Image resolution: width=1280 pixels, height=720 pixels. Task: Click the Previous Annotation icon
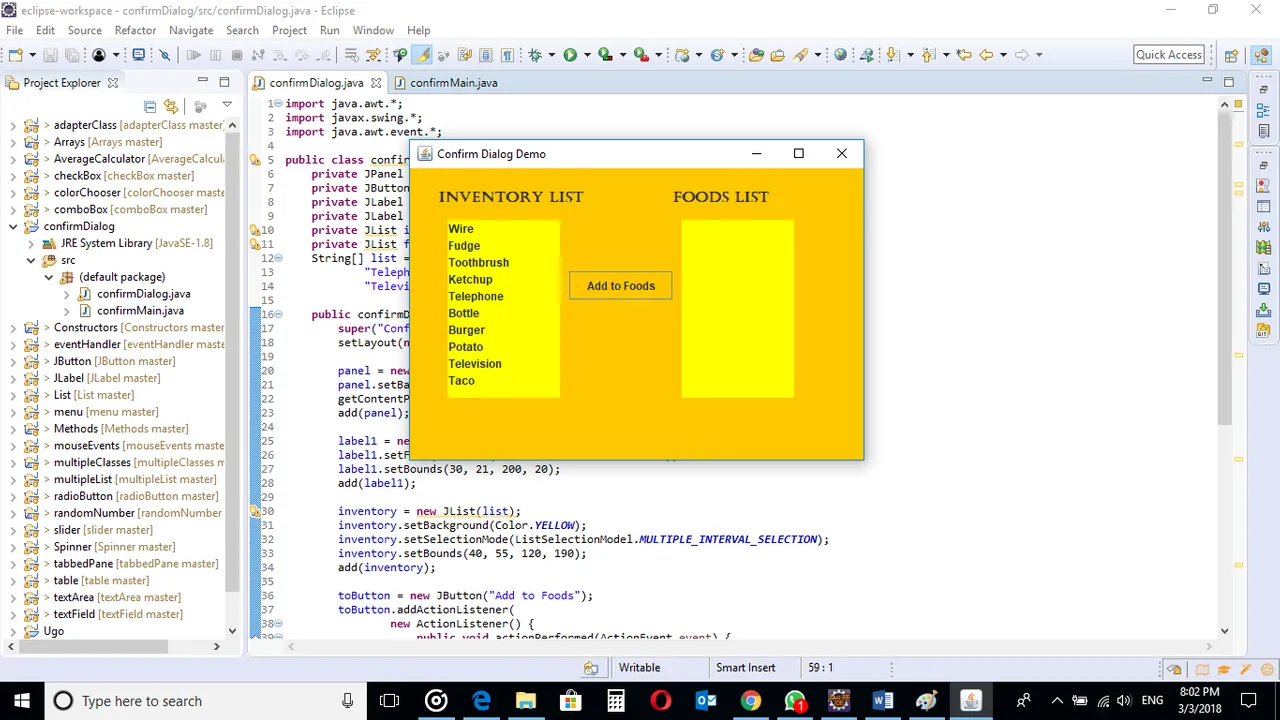[927, 55]
